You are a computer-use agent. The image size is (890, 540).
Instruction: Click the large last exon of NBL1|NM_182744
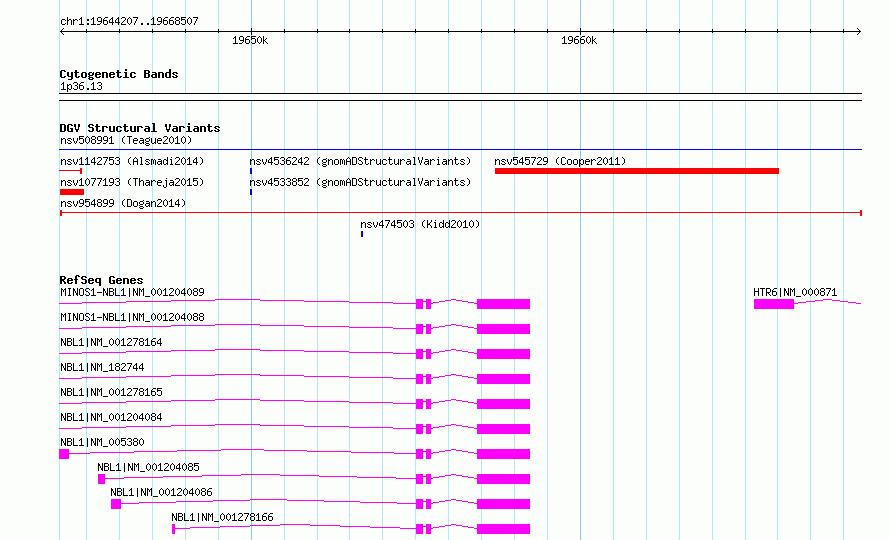tap(503, 379)
